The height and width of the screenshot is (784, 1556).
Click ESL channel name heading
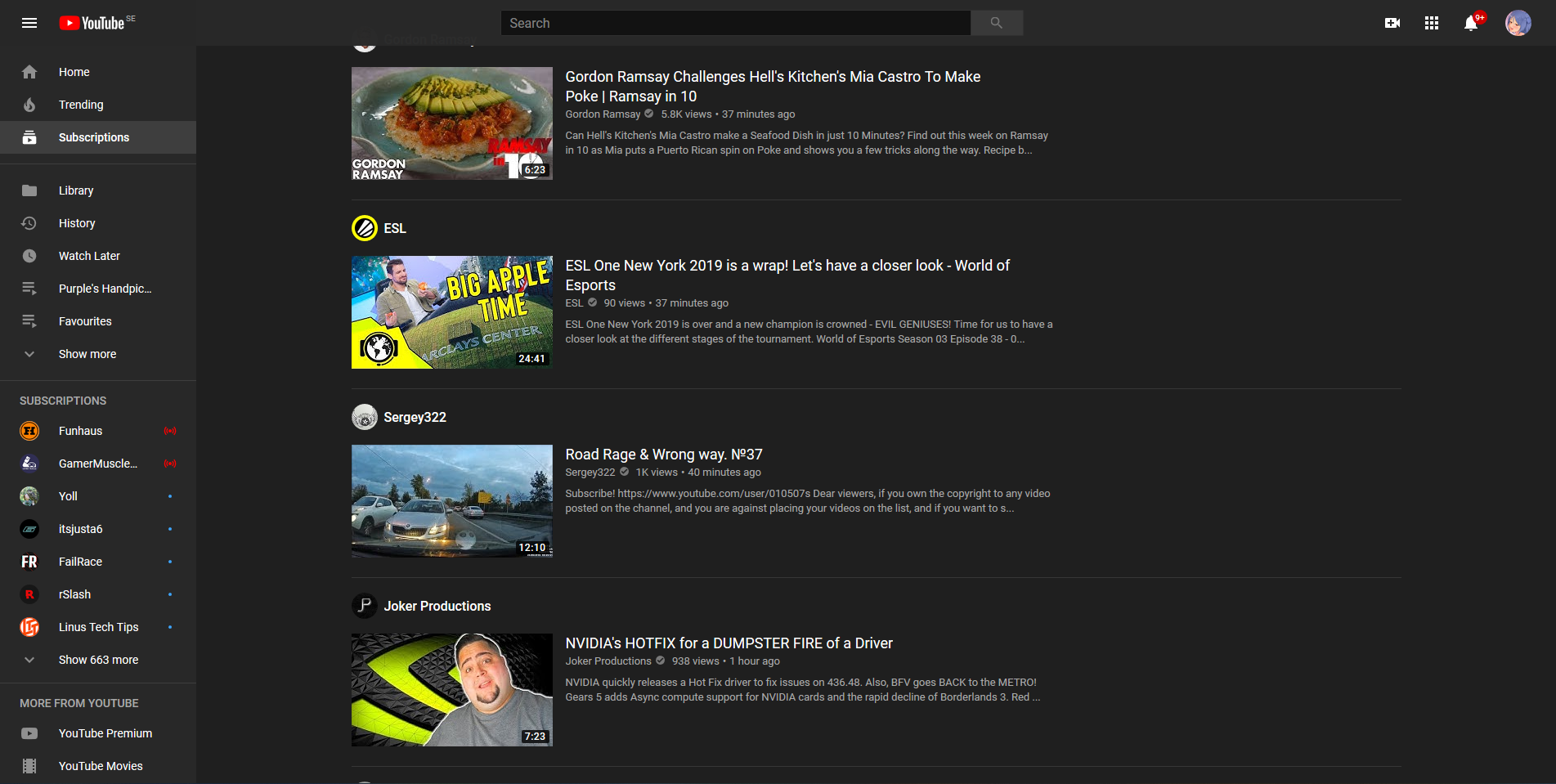[395, 228]
